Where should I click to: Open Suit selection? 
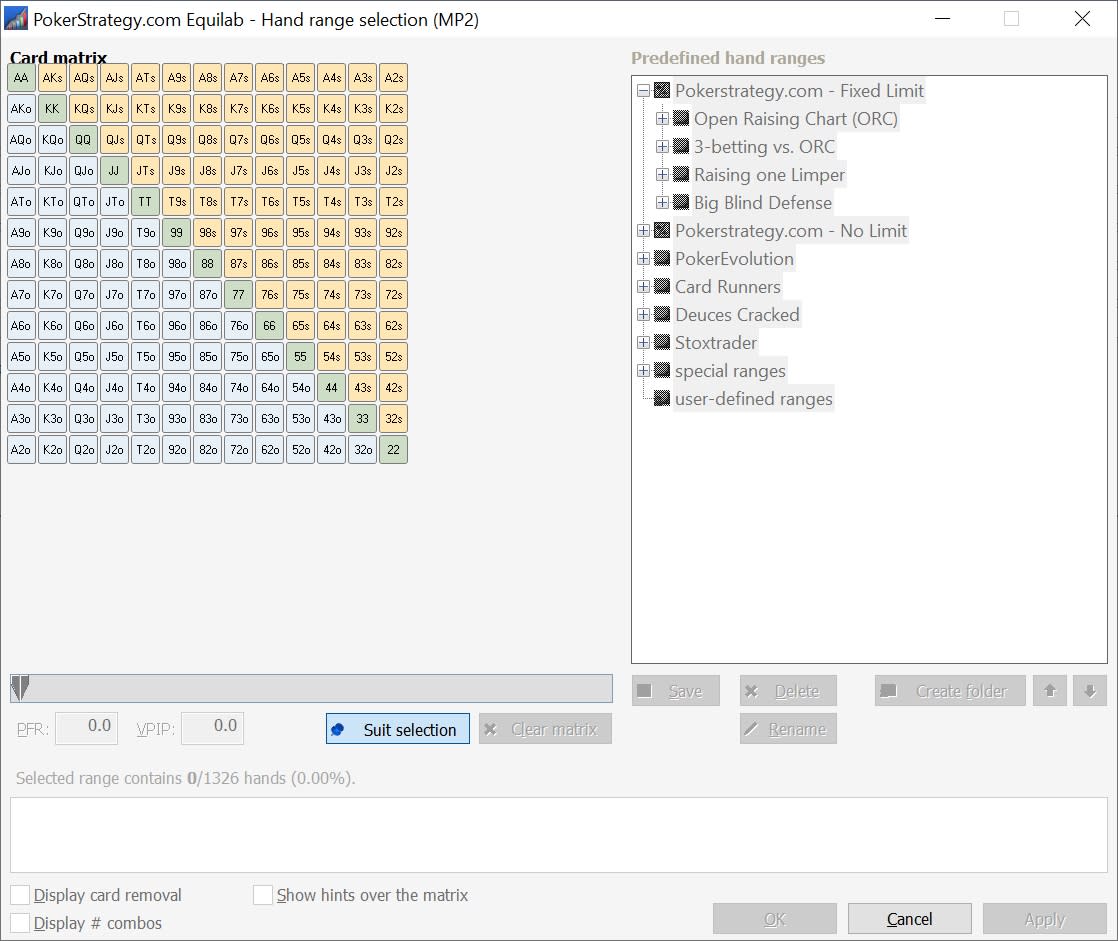[x=398, y=729]
